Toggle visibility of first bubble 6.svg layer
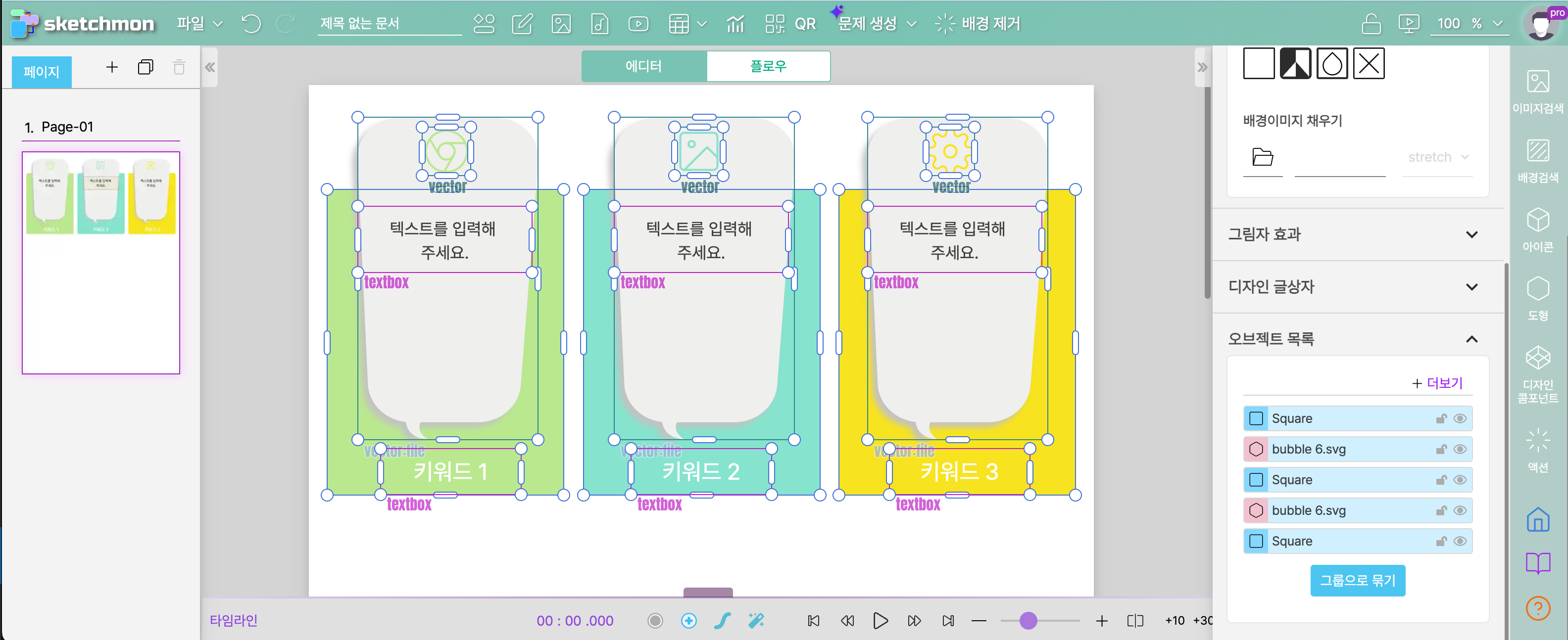Image resolution: width=1568 pixels, height=640 pixels. [x=1460, y=449]
